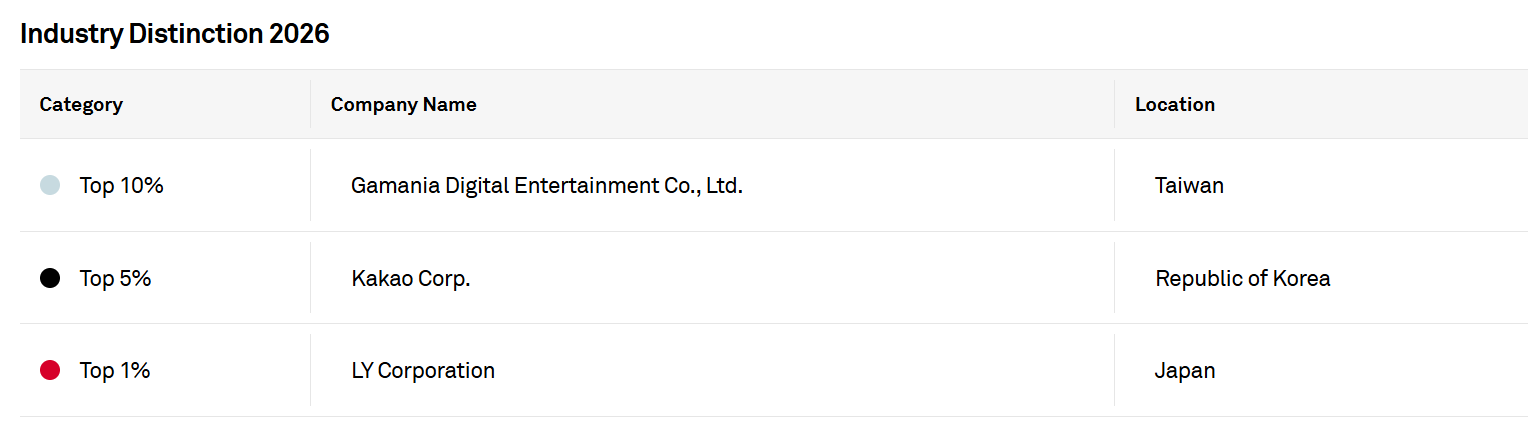
Task: Click the Taiwan location cell
Action: click(1189, 185)
